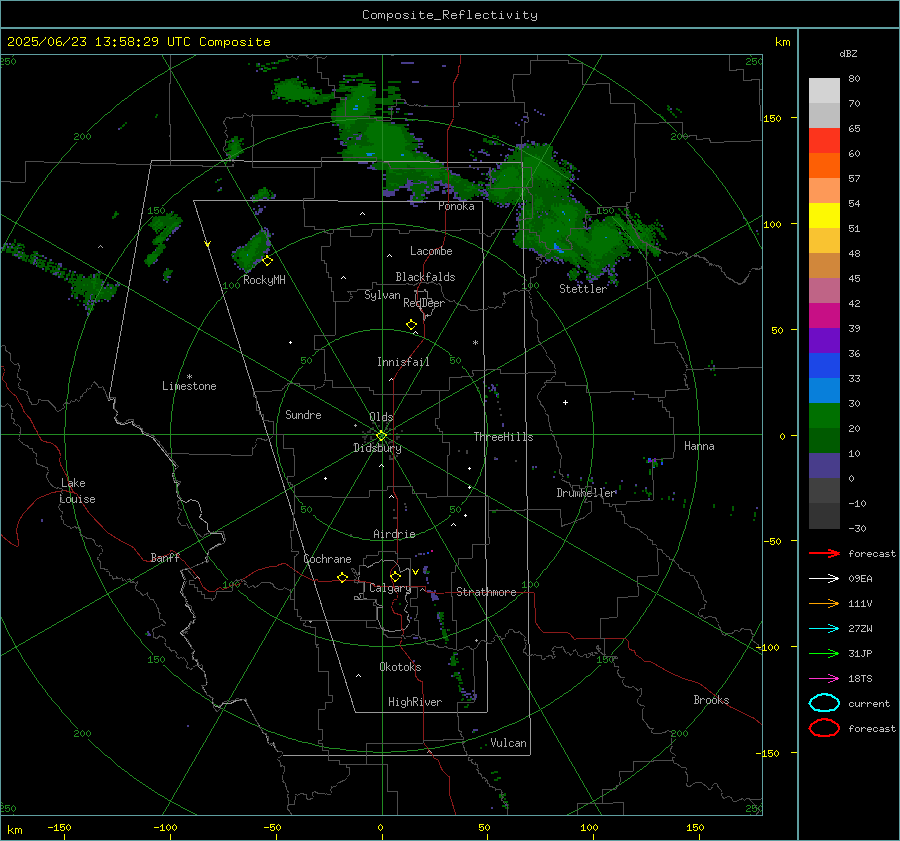Select the purple 10 dBZ color swatch

click(824, 465)
